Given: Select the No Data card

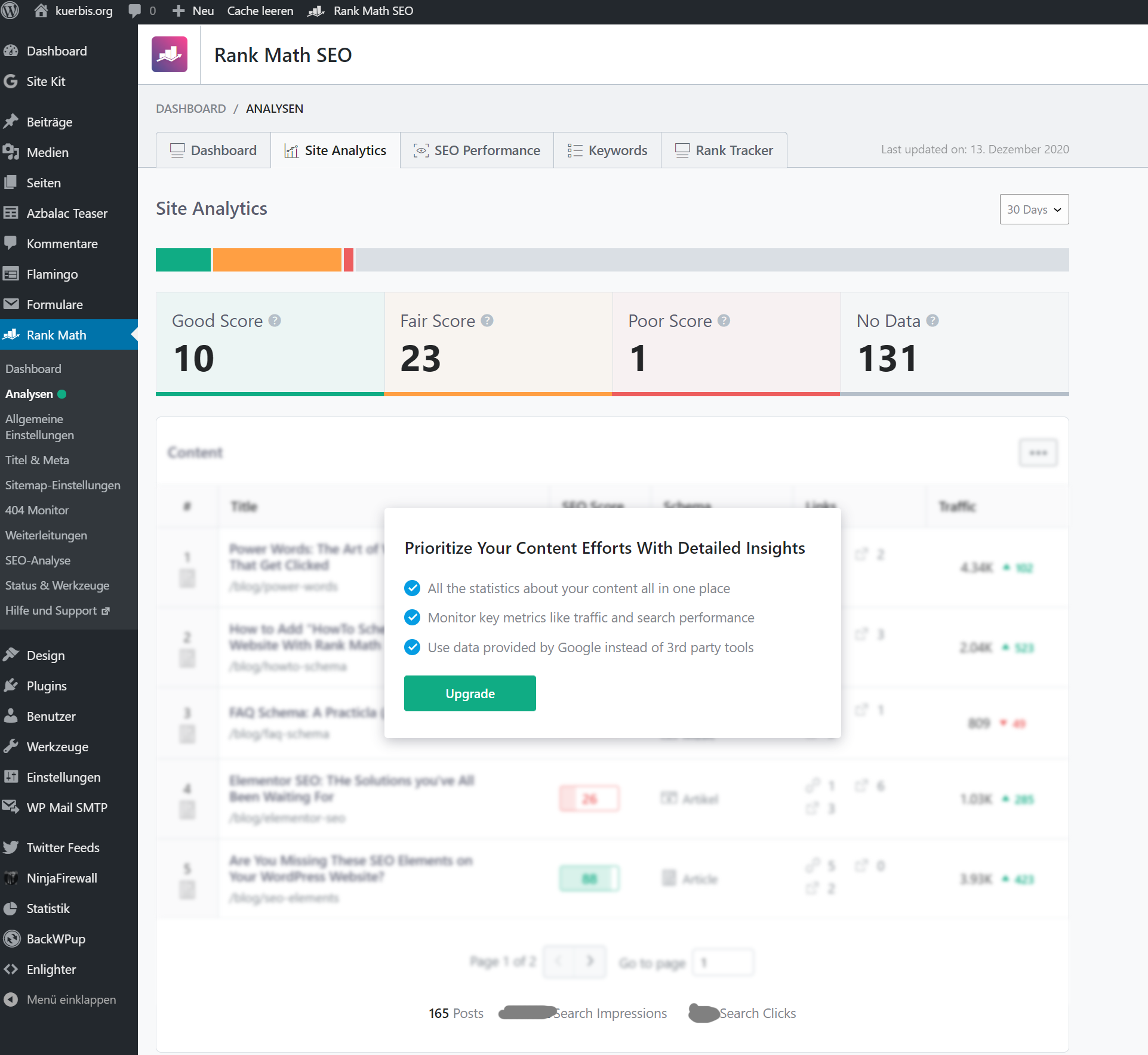Looking at the screenshot, I should tap(955, 344).
